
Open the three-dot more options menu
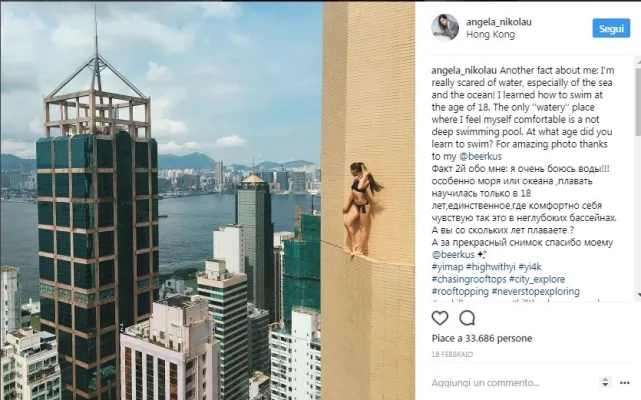(624, 383)
